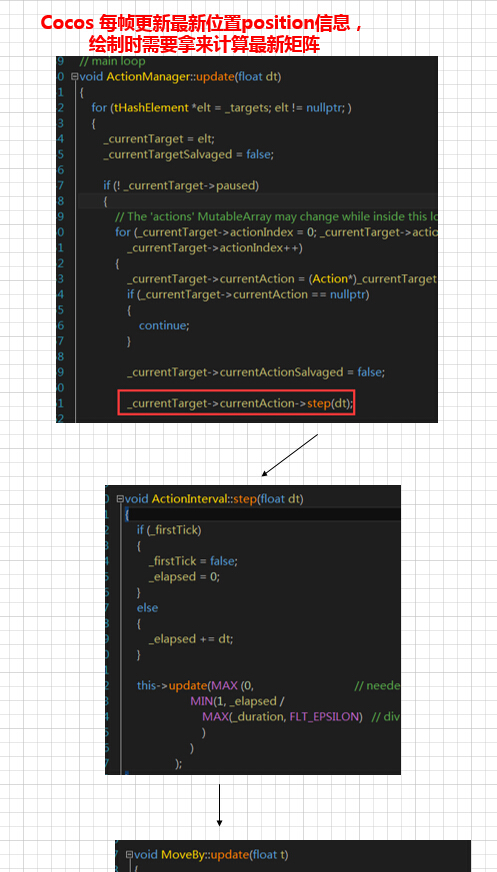Click 'if (_currentTarget->currentAction == nullptr)' line

(x=248, y=294)
